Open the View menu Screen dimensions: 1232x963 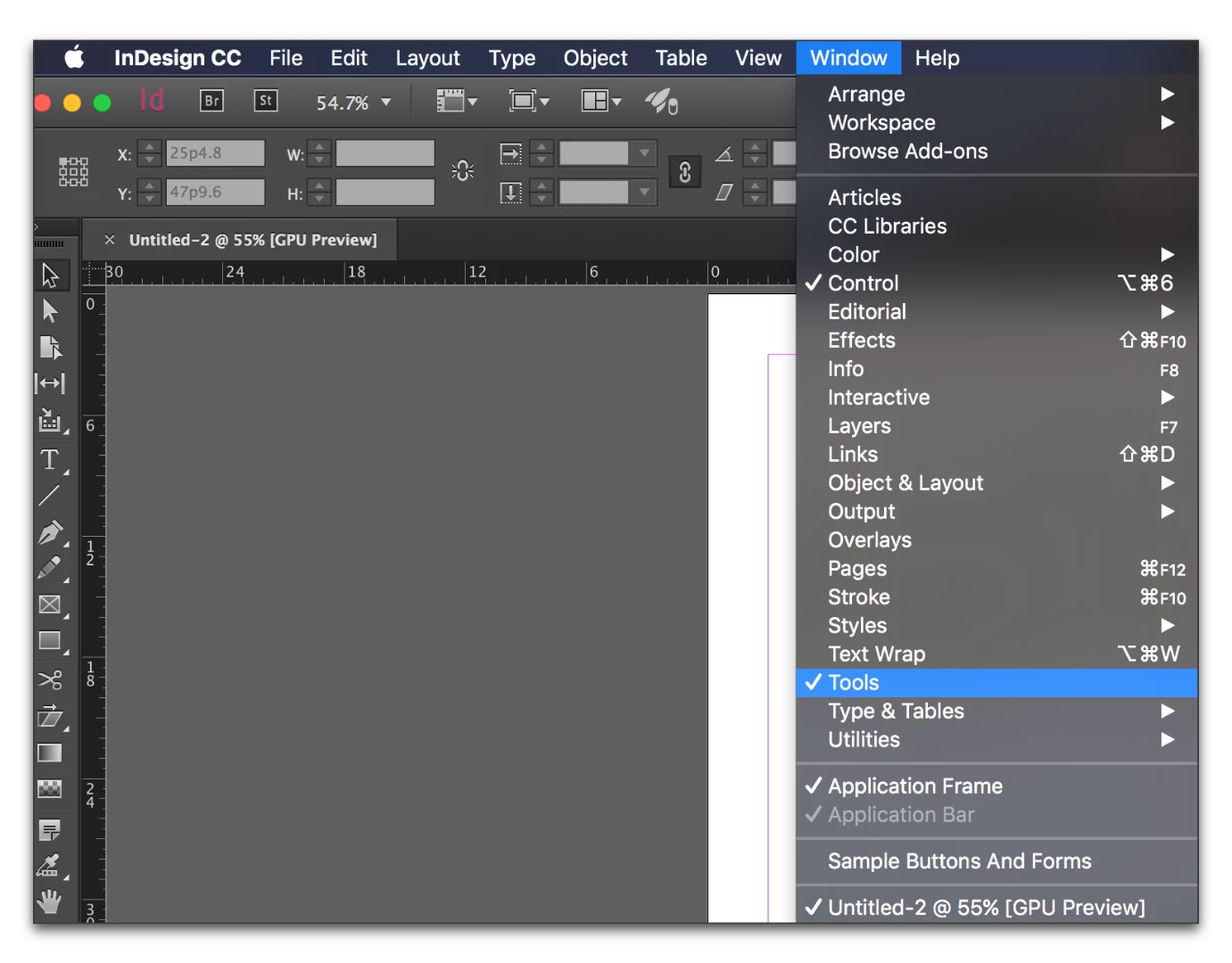pyautogui.click(x=758, y=58)
